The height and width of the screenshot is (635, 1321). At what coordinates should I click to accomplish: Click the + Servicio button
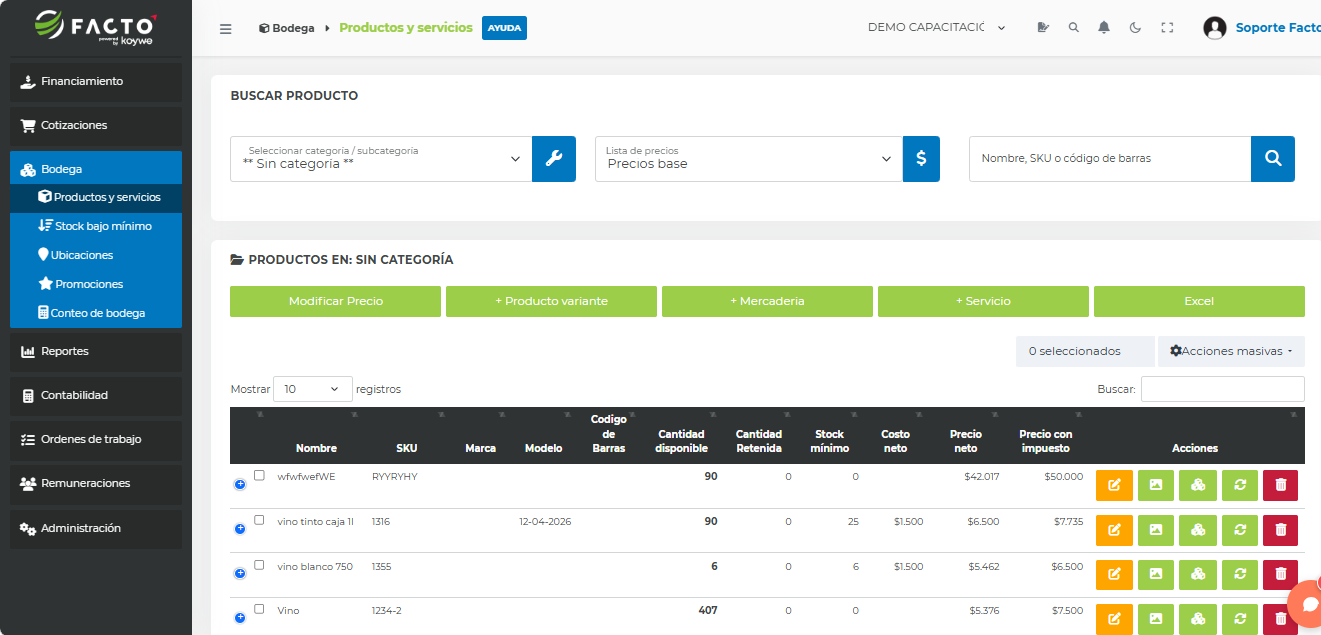coord(983,302)
